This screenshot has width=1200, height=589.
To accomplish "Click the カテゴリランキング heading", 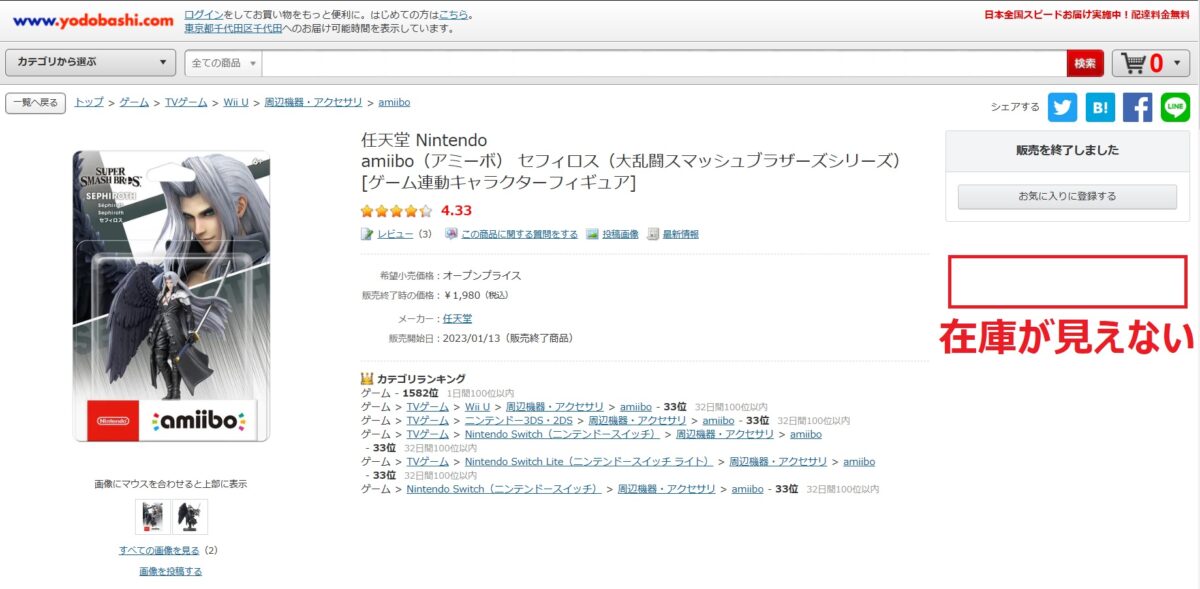I will [421, 379].
